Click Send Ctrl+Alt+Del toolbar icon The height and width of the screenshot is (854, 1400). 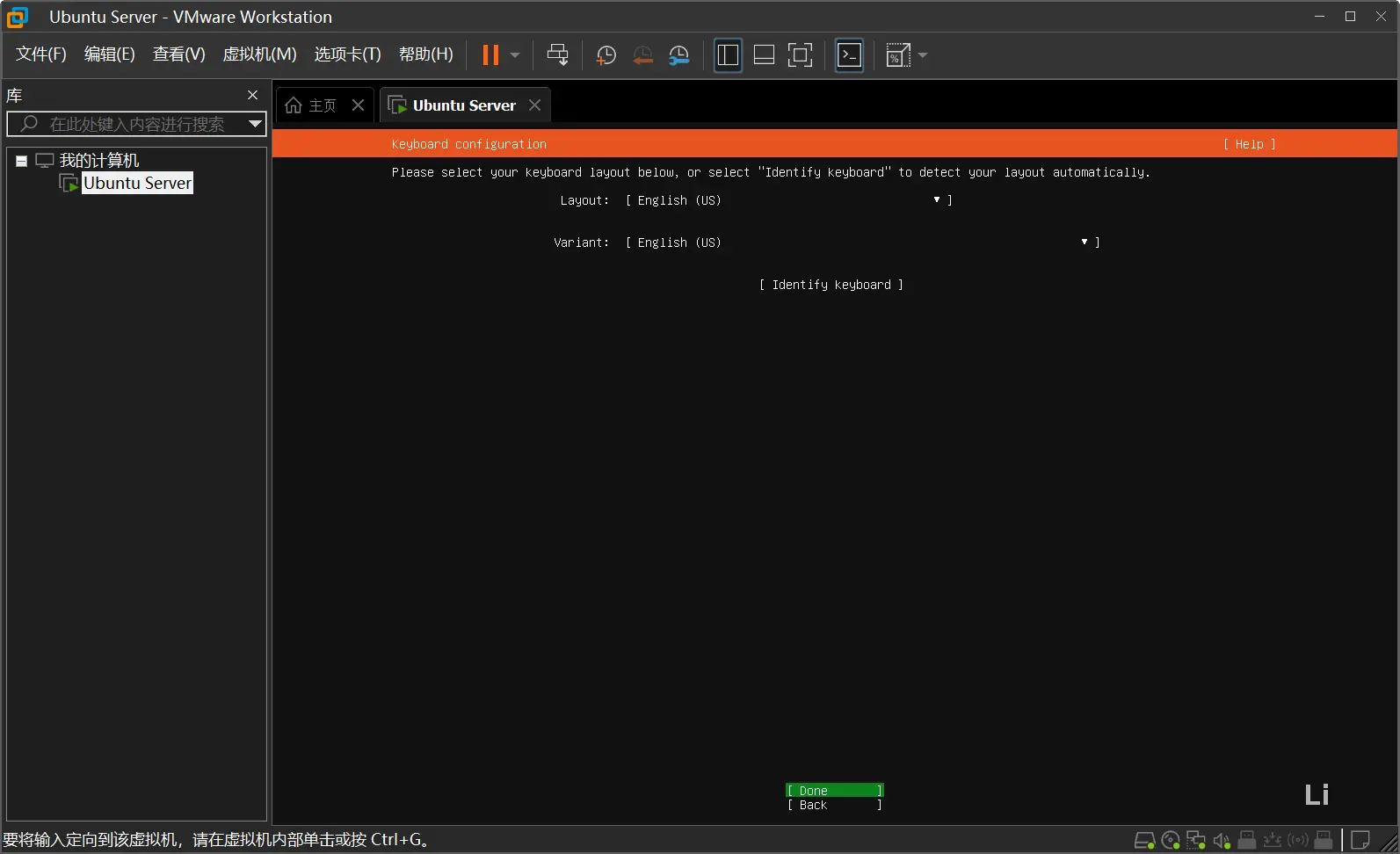click(x=557, y=55)
